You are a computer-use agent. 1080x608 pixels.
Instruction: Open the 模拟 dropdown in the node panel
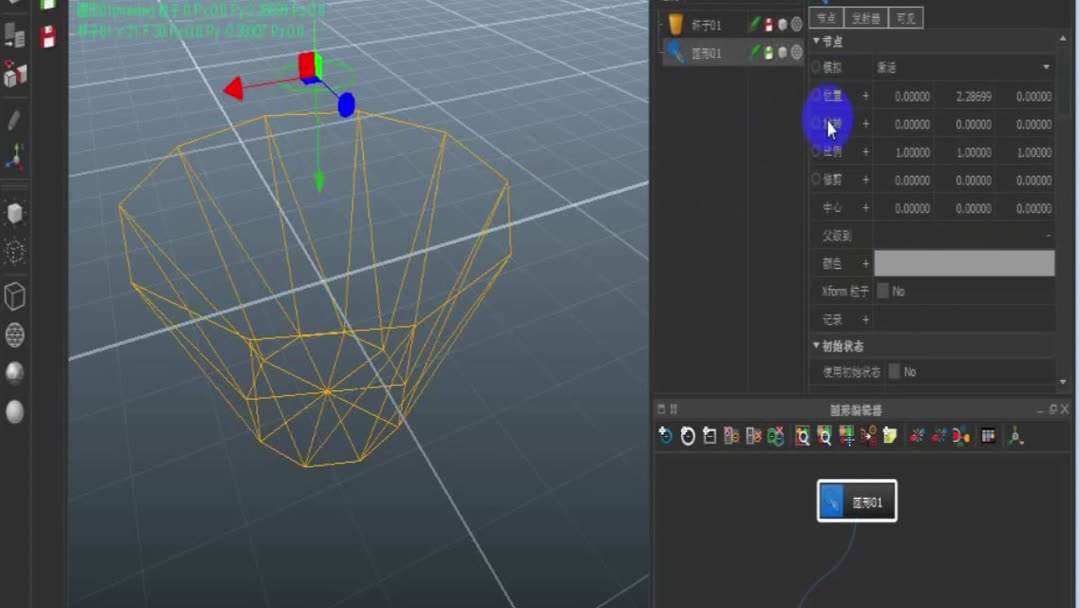click(960, 66)
